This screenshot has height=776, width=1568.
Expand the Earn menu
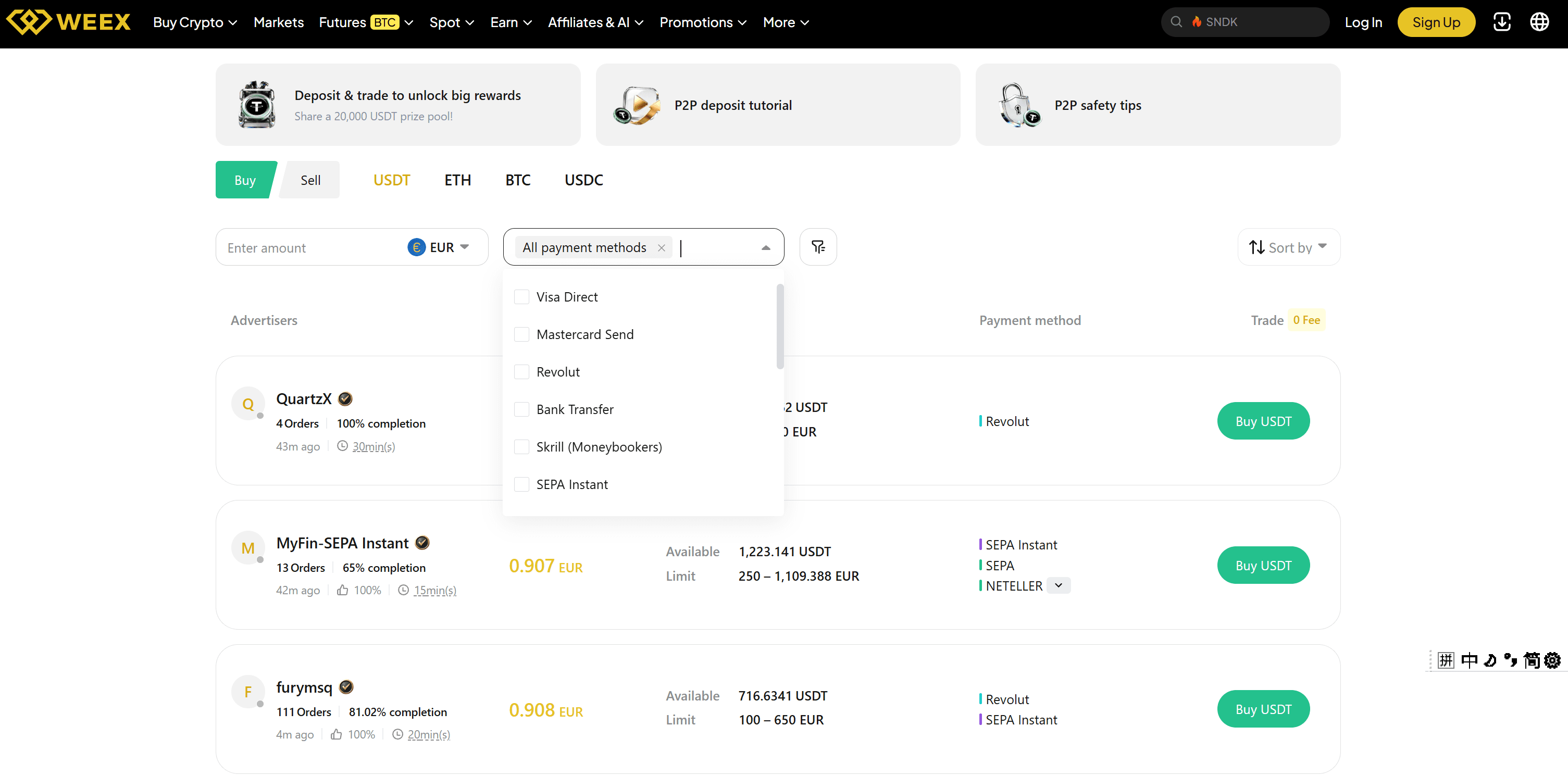tap(511, 22)
